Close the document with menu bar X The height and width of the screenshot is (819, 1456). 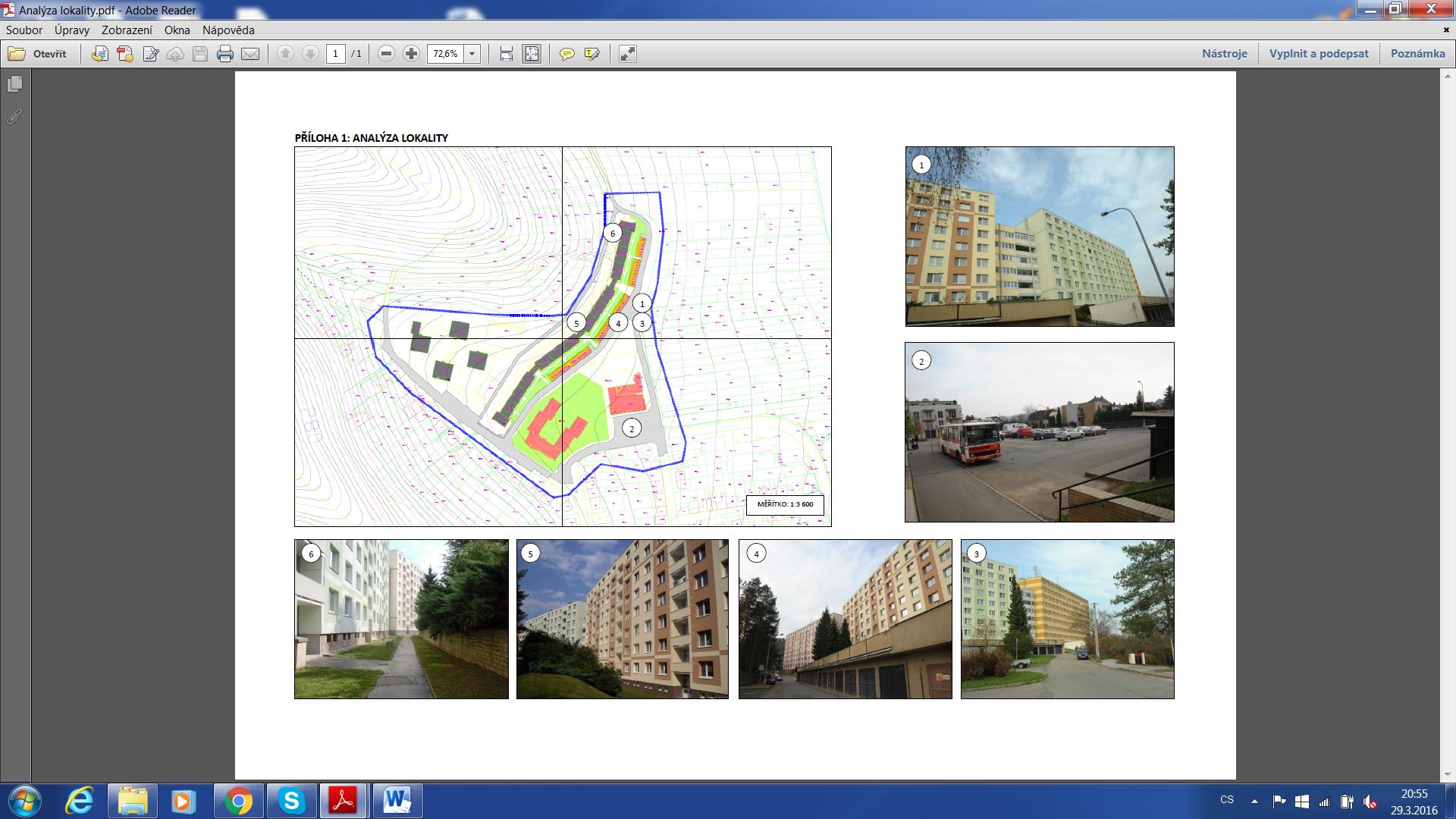[x=1447, y=30]
